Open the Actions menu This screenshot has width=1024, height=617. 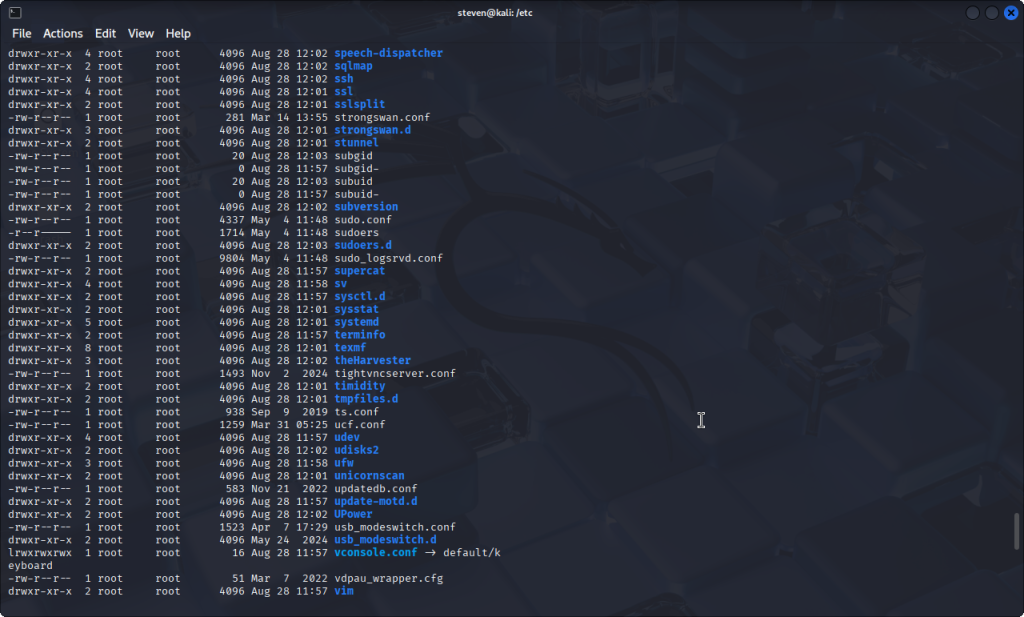point(63,33)
